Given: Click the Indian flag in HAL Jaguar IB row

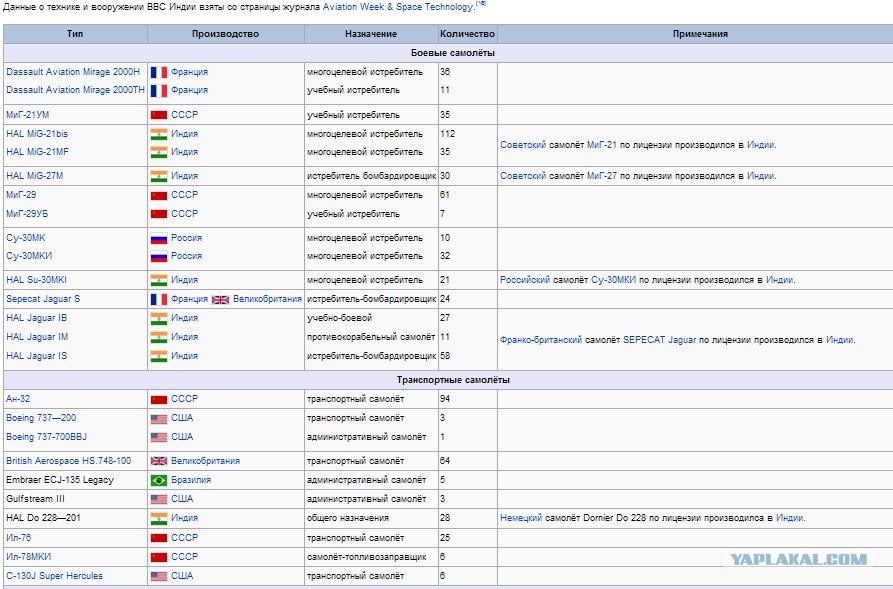Looking at the screenshot, I should pos(159,318).
